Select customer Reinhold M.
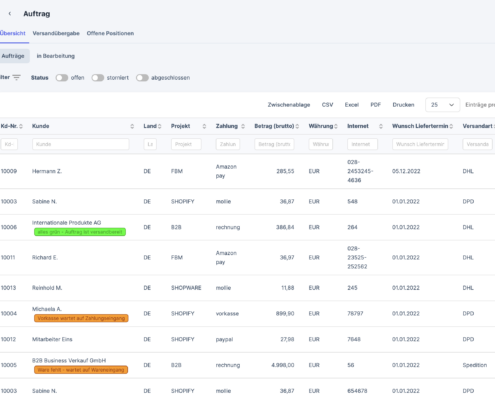The height and width of the screenshot is (400, 495). (x=47, y=288)
